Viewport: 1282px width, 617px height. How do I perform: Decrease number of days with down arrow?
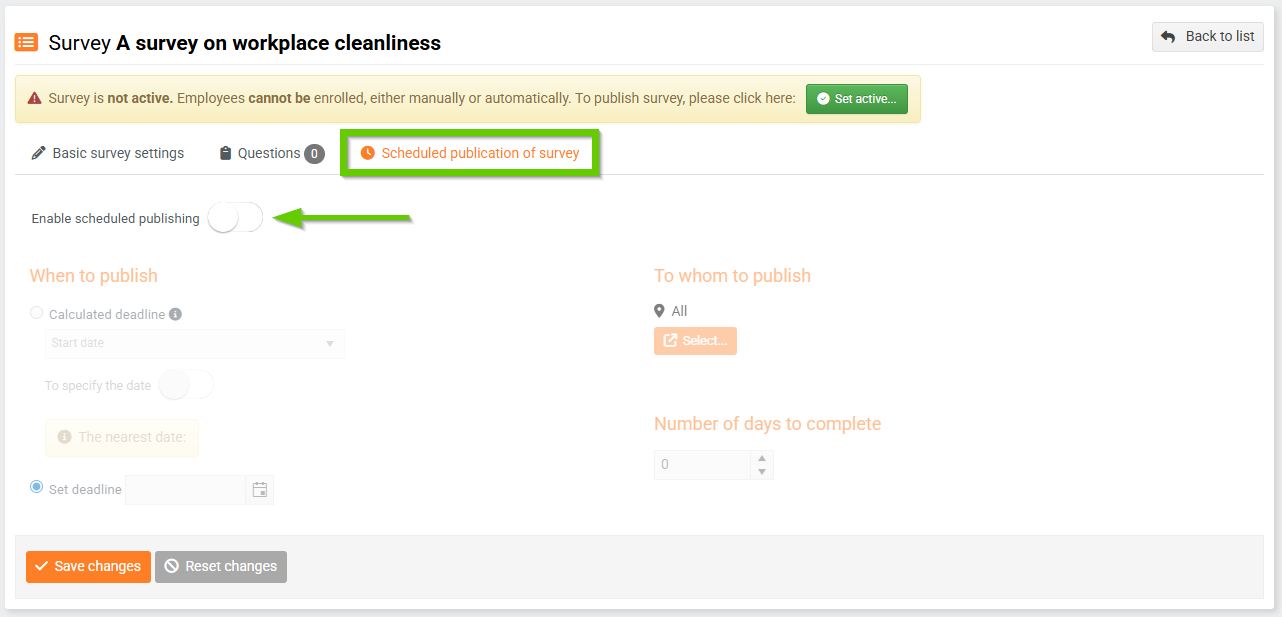tap(762, 471)
